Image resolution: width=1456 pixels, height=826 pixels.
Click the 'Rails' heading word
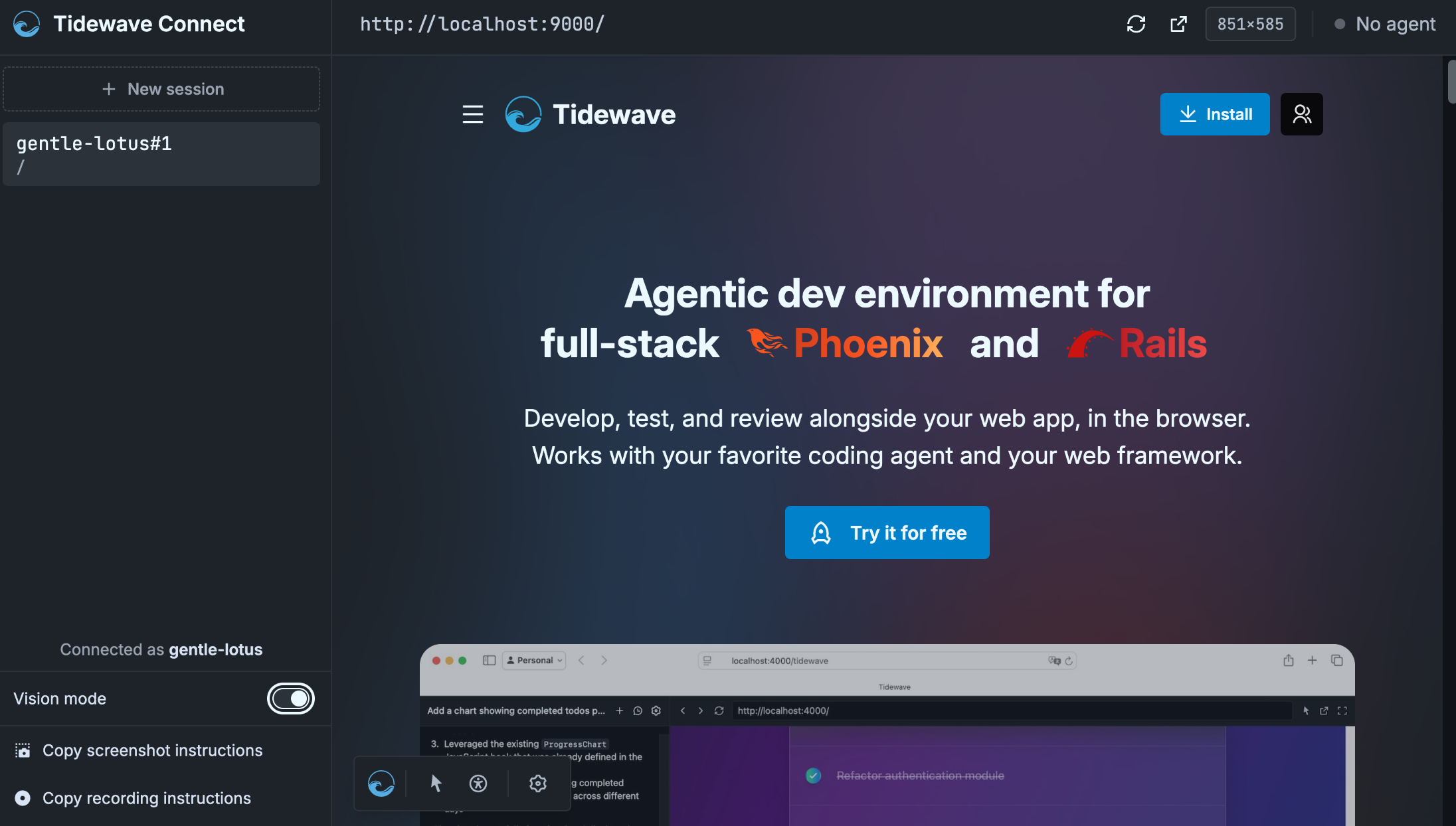pyautogui.click(x=1163, y=344)
